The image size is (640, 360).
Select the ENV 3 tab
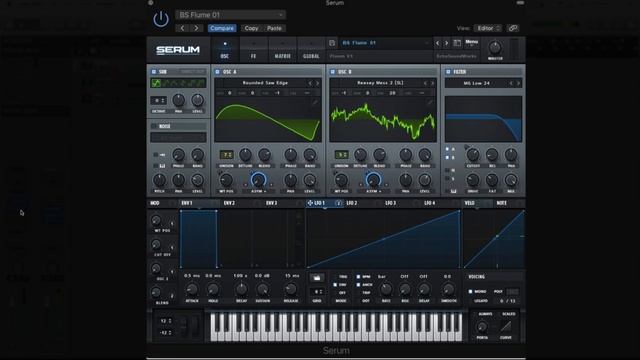[272, 203]
